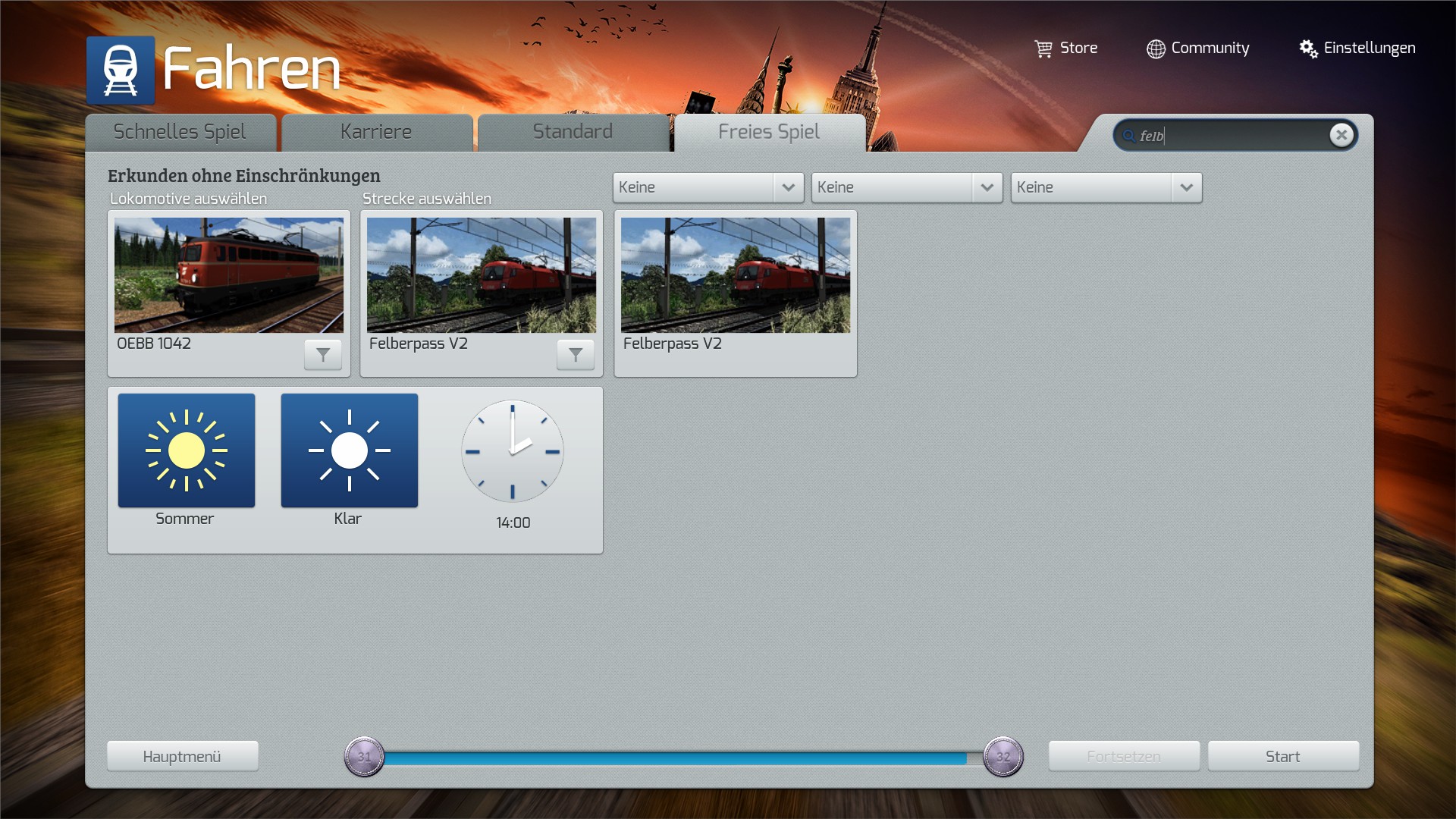Open Einstellungen via gear icon

(1308, 49)
